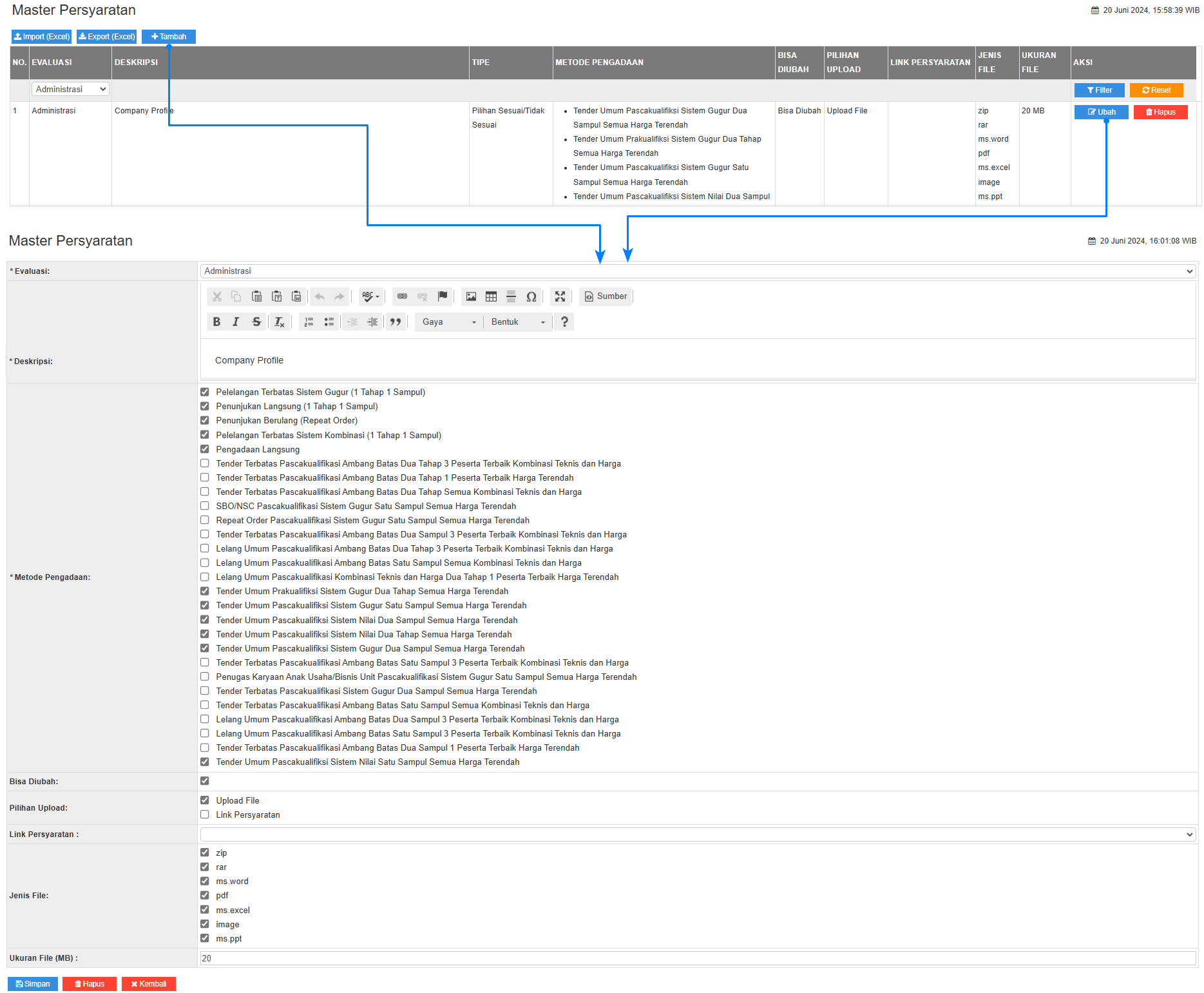Click the Ukuran File (MB) input field
The width and height of the screenshot is (1204, 993).
click(x=698, y=958)
